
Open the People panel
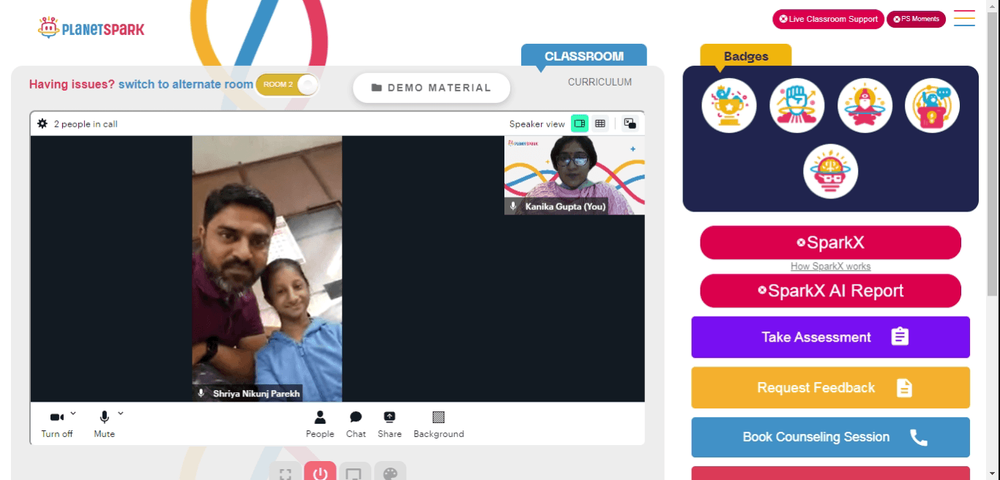click(320, 424)
